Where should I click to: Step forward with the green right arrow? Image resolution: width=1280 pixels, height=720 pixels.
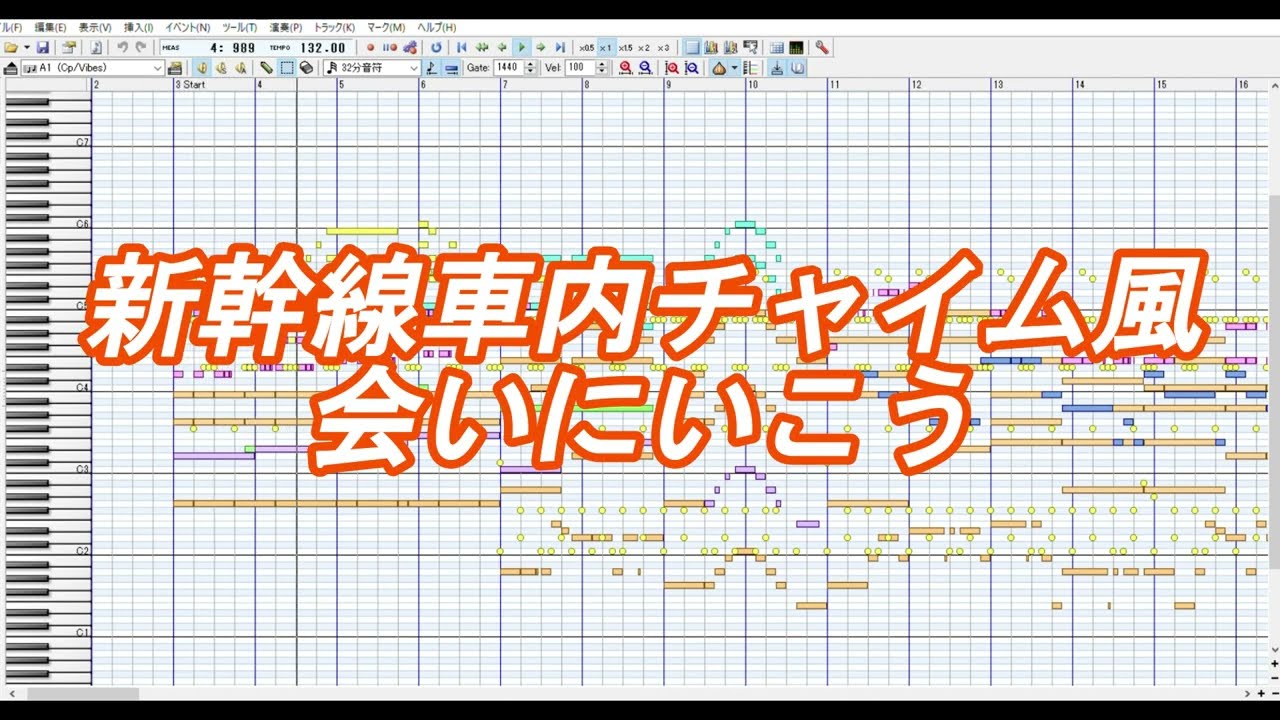click(540, 47)
